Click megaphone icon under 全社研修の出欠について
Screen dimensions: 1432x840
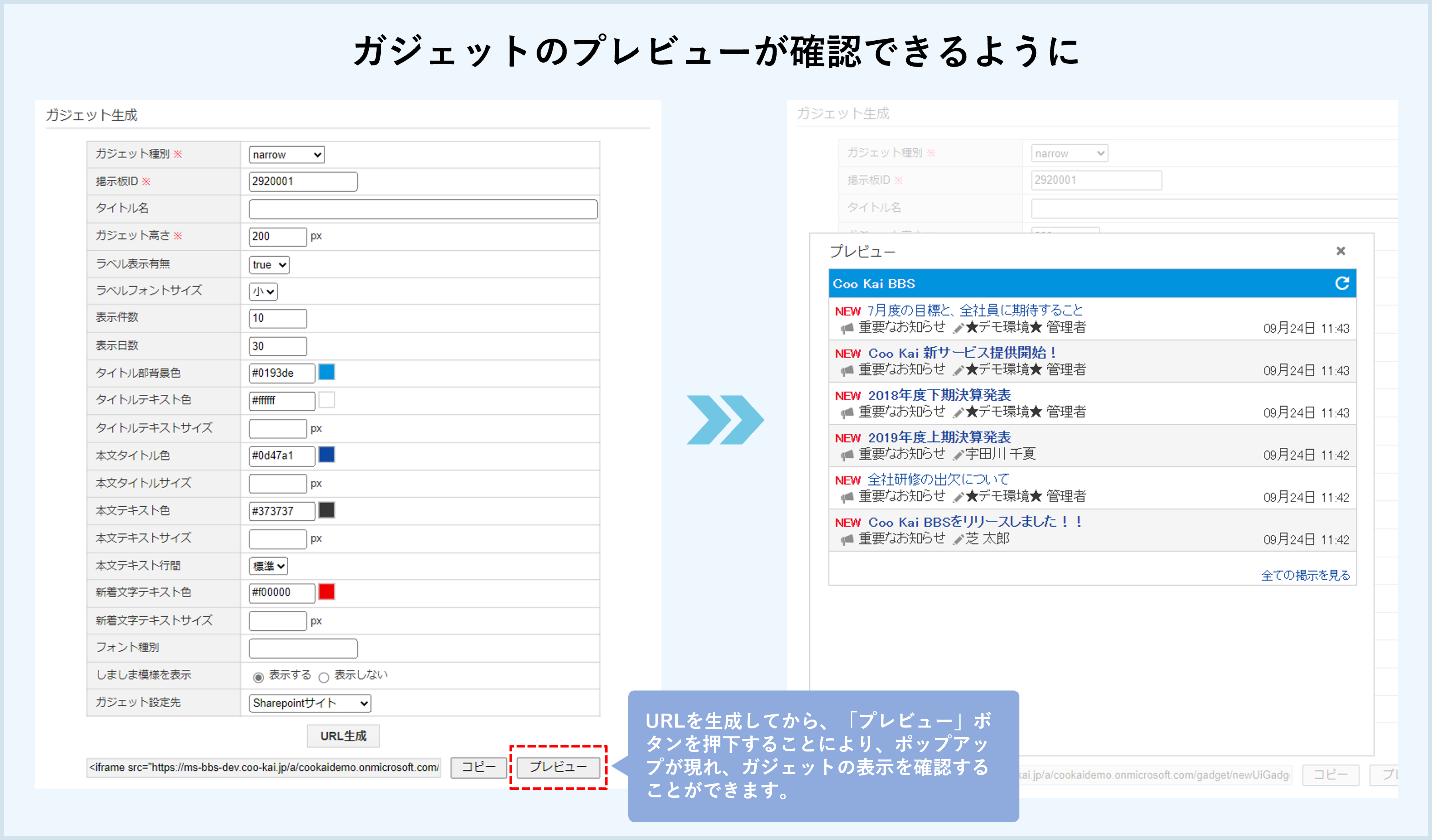tap(847, 497)
